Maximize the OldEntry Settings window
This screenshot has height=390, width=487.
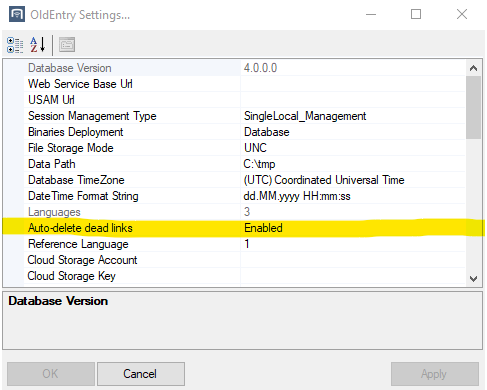click(416, 14)
